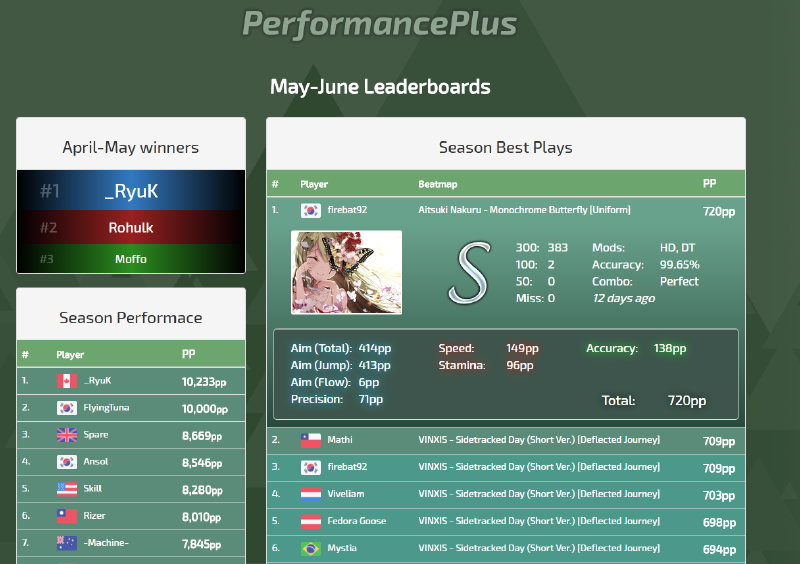Click Aitsuki Nakuru - Monochrome Butterfly beatmap title

coord(524,210)
